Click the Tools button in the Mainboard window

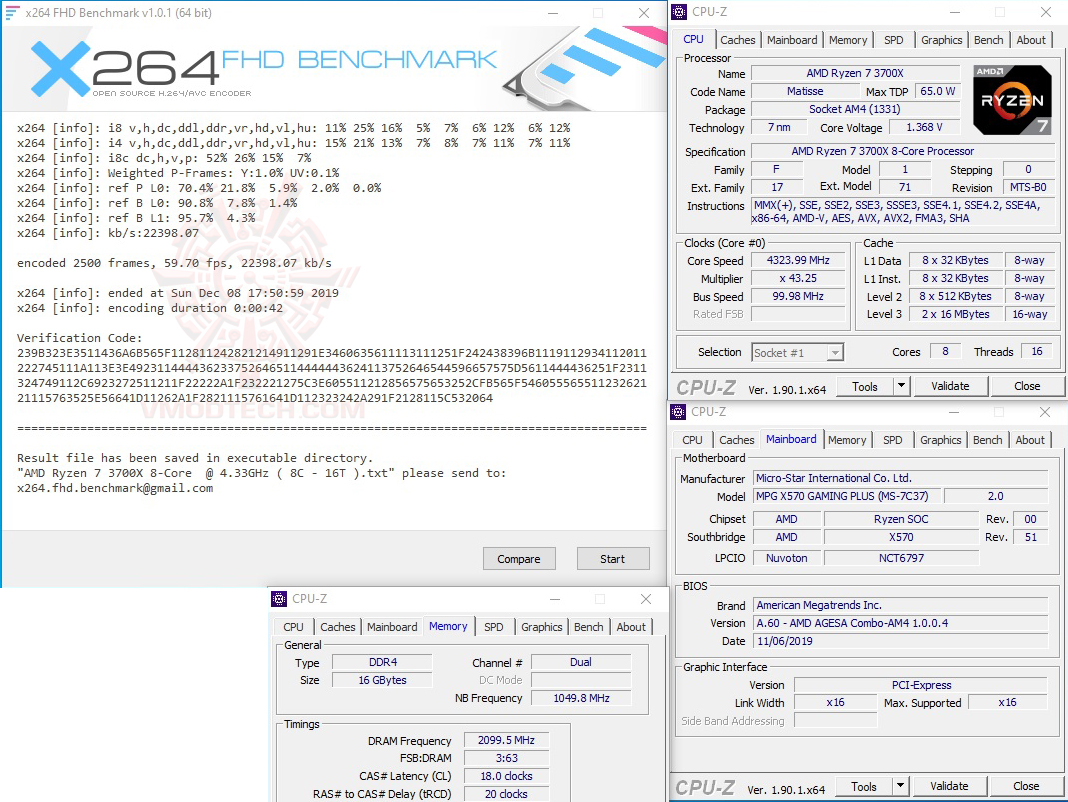[x=864, y=786]
